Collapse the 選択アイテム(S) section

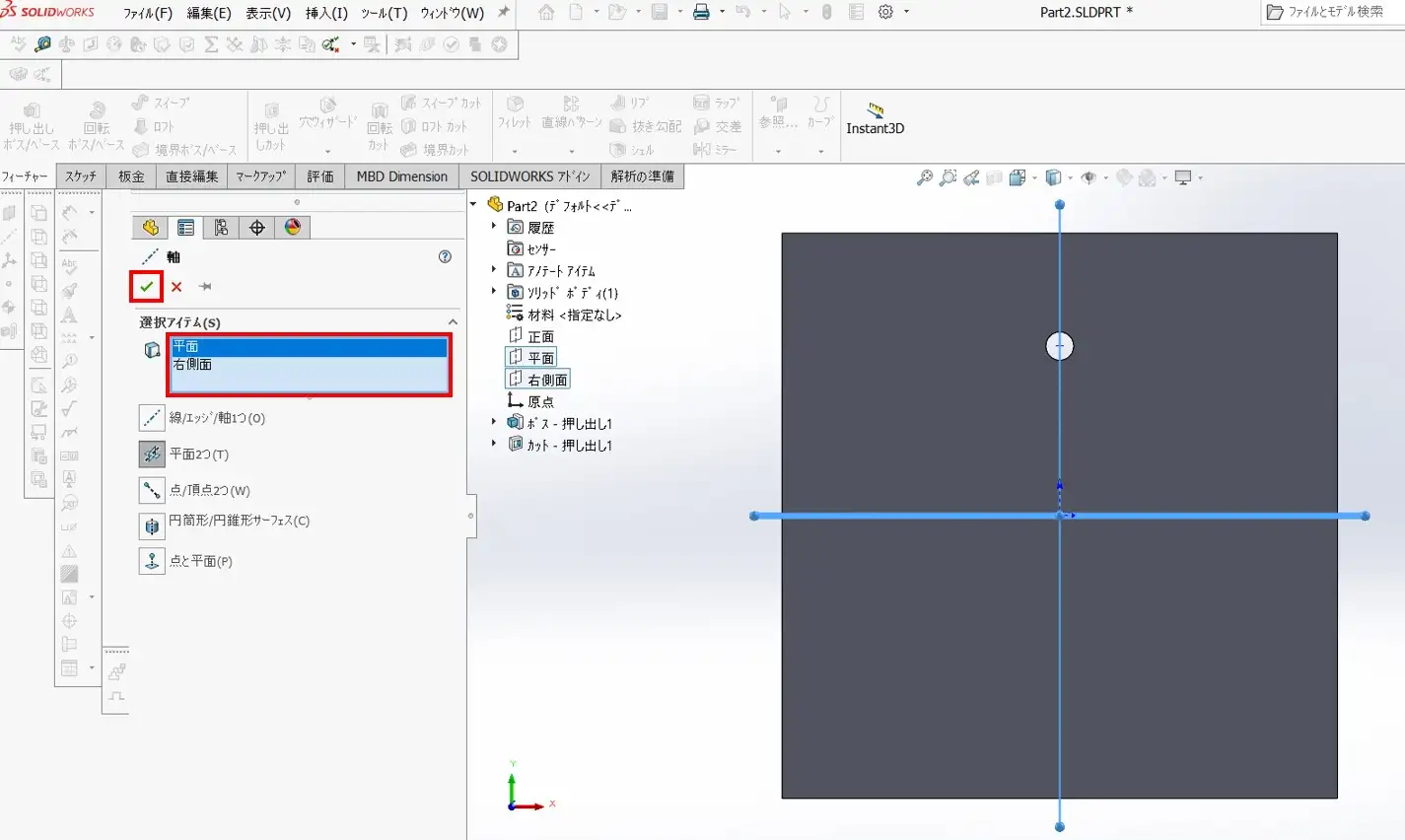pos(453,322)
